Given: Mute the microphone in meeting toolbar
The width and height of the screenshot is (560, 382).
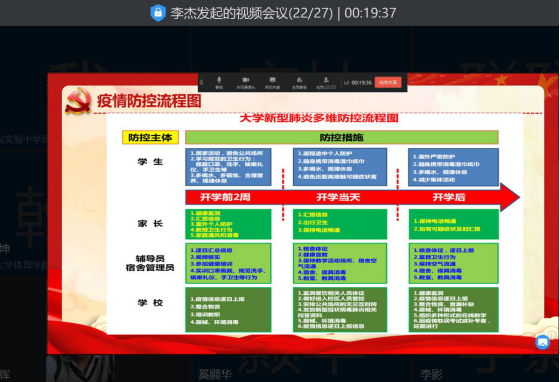Looking at the screenshot, I should click(x=219, y=82).
